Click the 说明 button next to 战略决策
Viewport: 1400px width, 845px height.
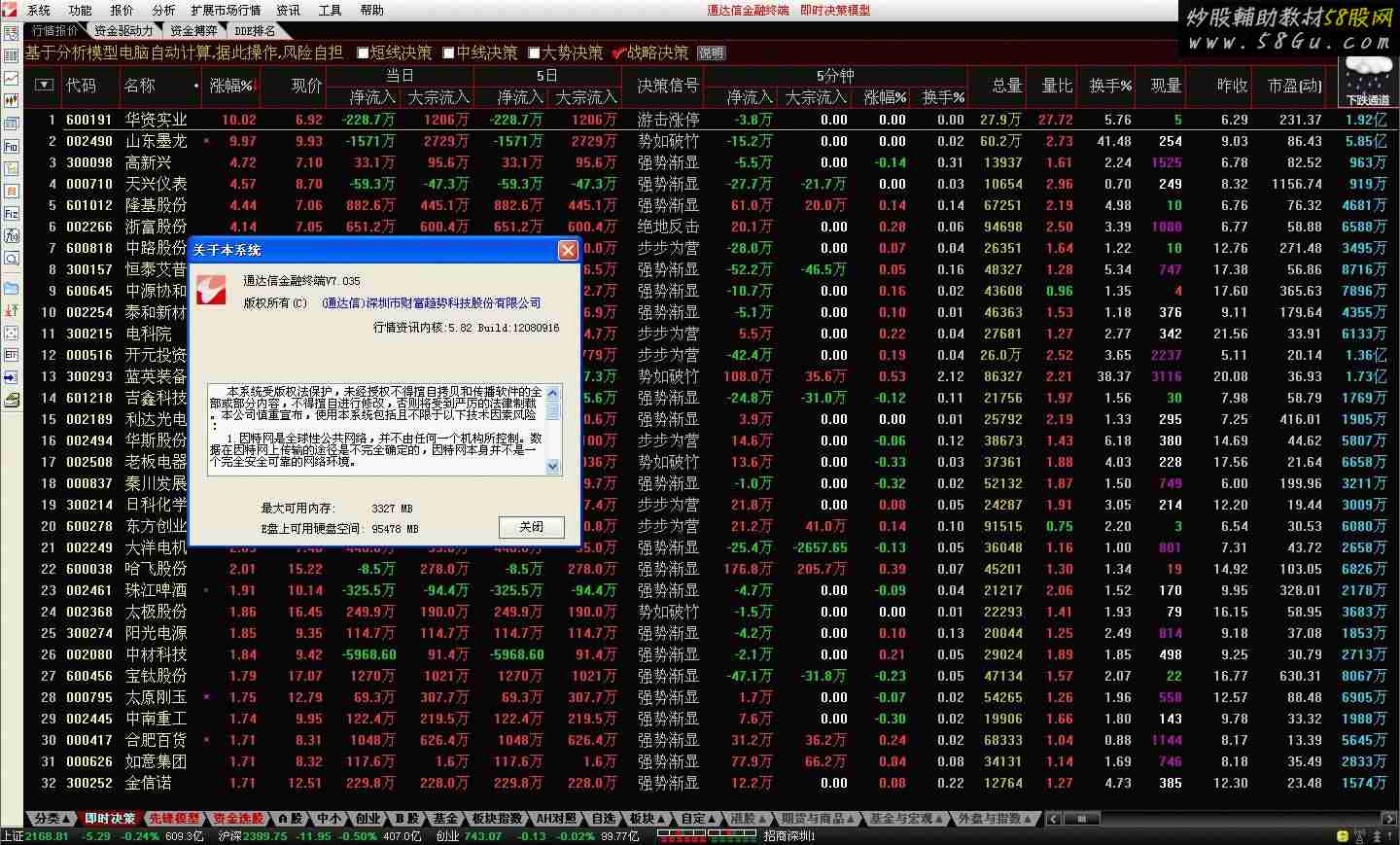[711, 53]
